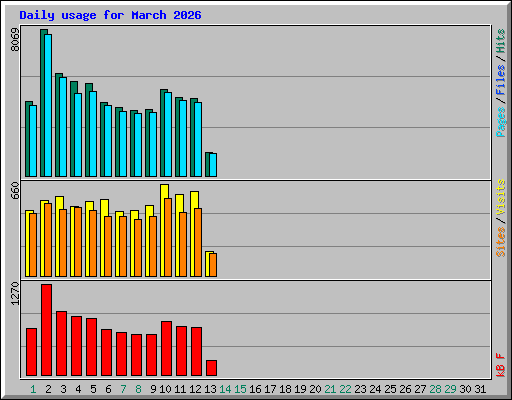The height and width of the screenshot is (400, 512).
Task: Click the cyan bar for day 13
Action: (x=213, y=165)
